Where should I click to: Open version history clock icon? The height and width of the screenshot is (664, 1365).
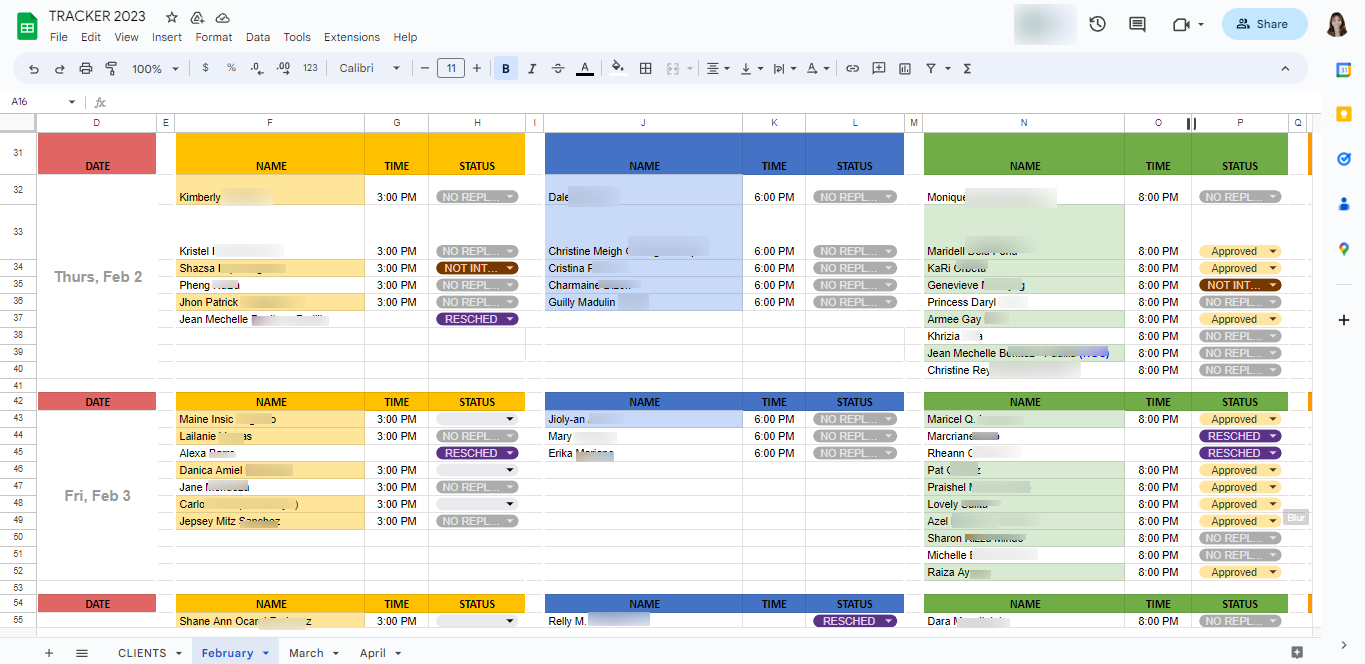point(1097,24)
